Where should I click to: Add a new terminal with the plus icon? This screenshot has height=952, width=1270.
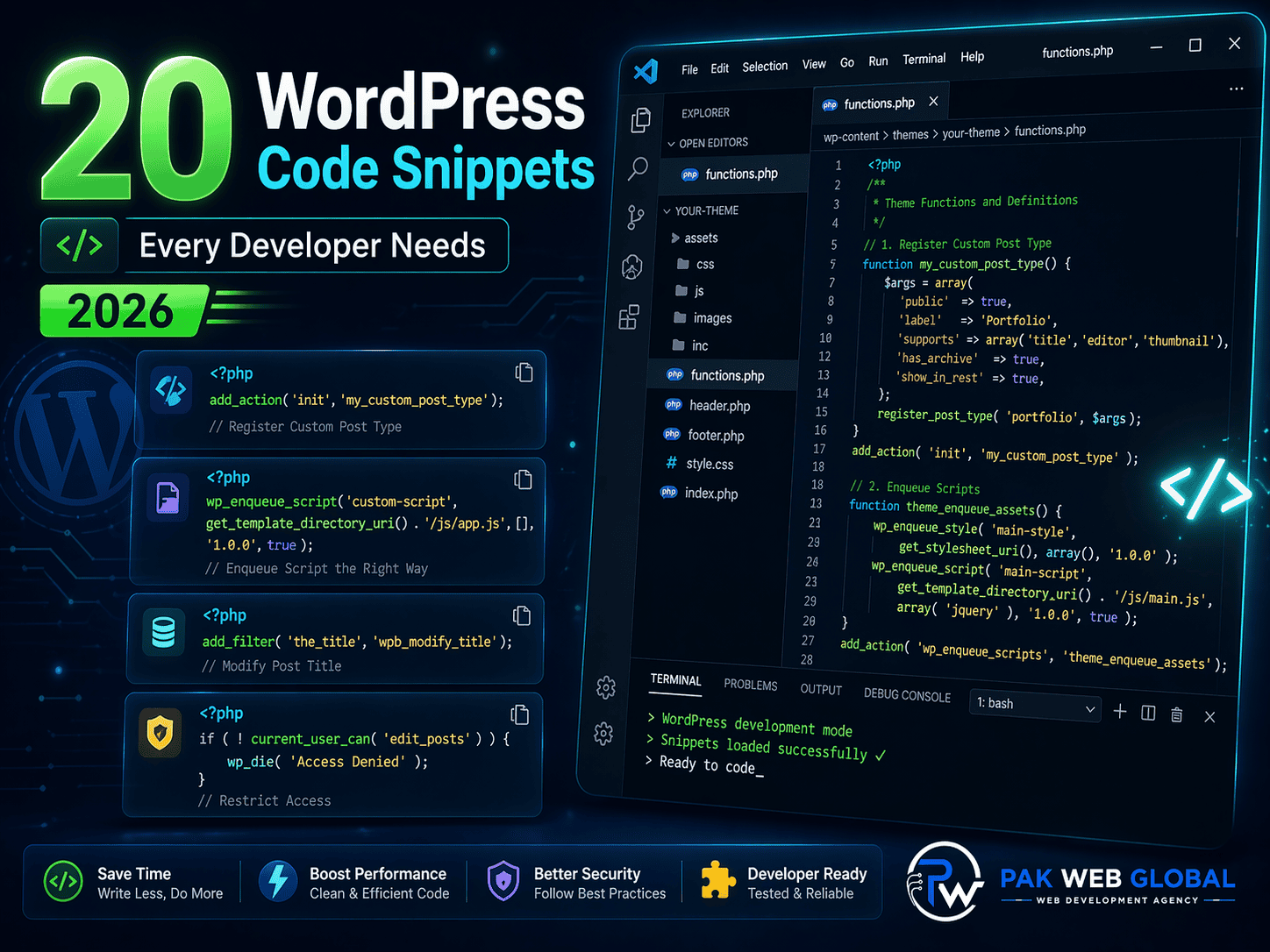click(x=1120, y=711)
